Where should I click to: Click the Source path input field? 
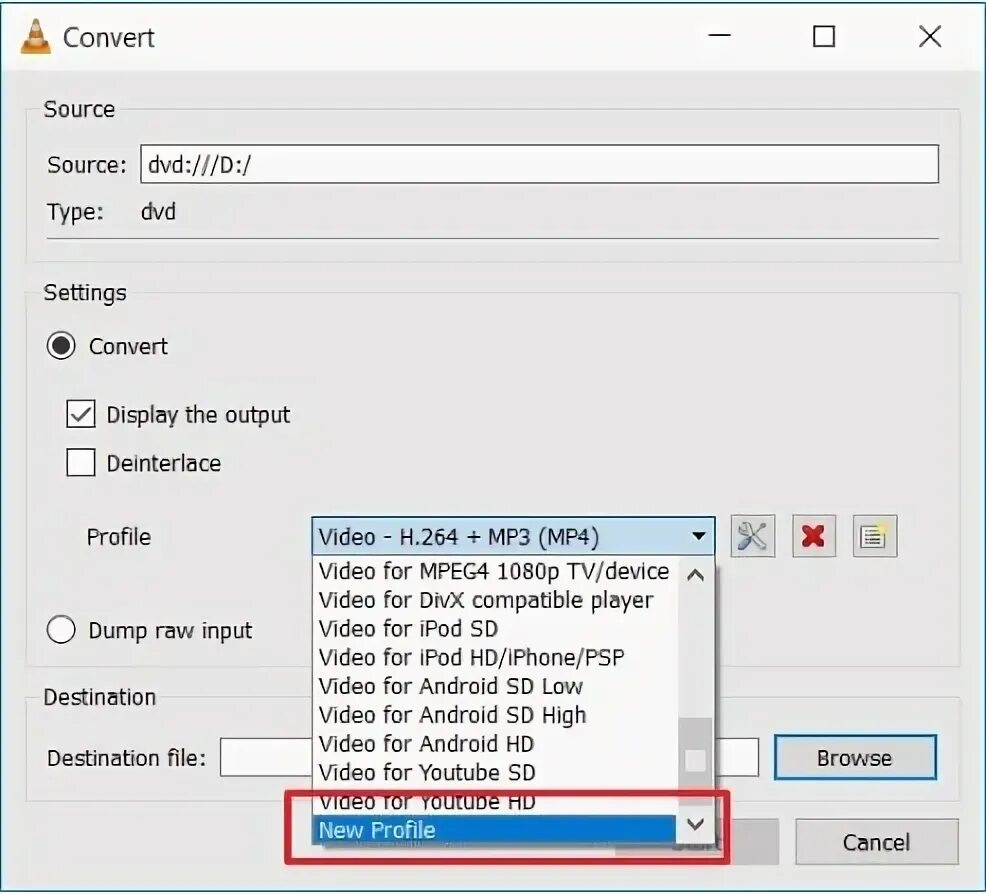540,164
